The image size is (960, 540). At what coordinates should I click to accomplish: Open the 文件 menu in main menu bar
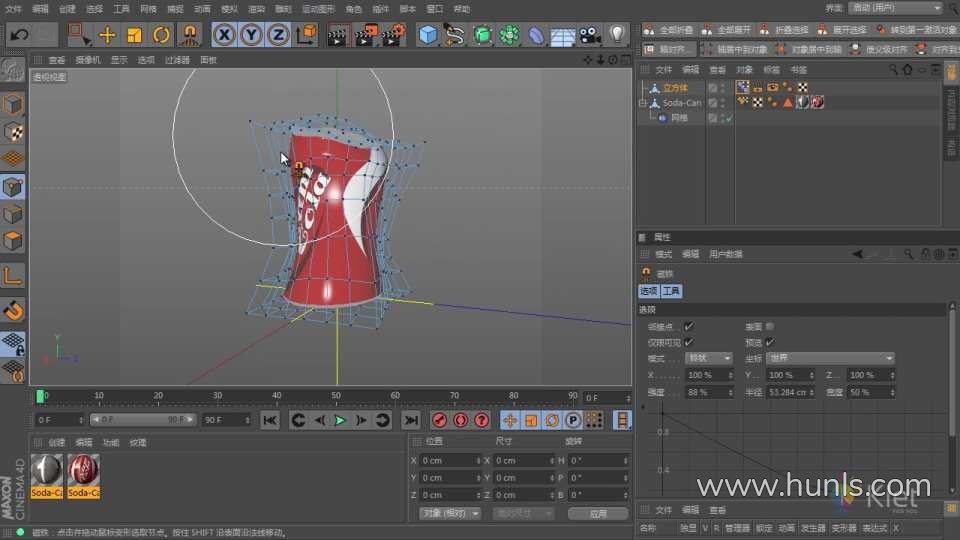tap(13, 9)
